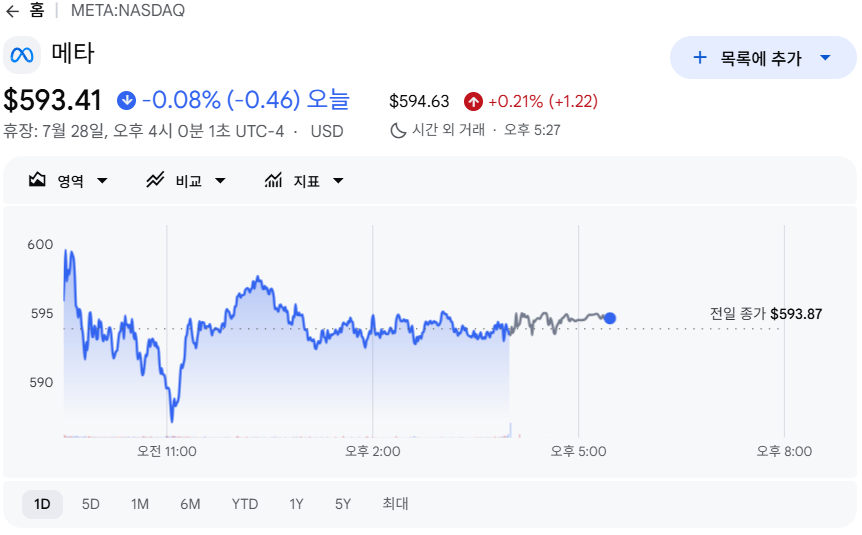Add Meta via 목록에 추가 button

click(763, 58)
